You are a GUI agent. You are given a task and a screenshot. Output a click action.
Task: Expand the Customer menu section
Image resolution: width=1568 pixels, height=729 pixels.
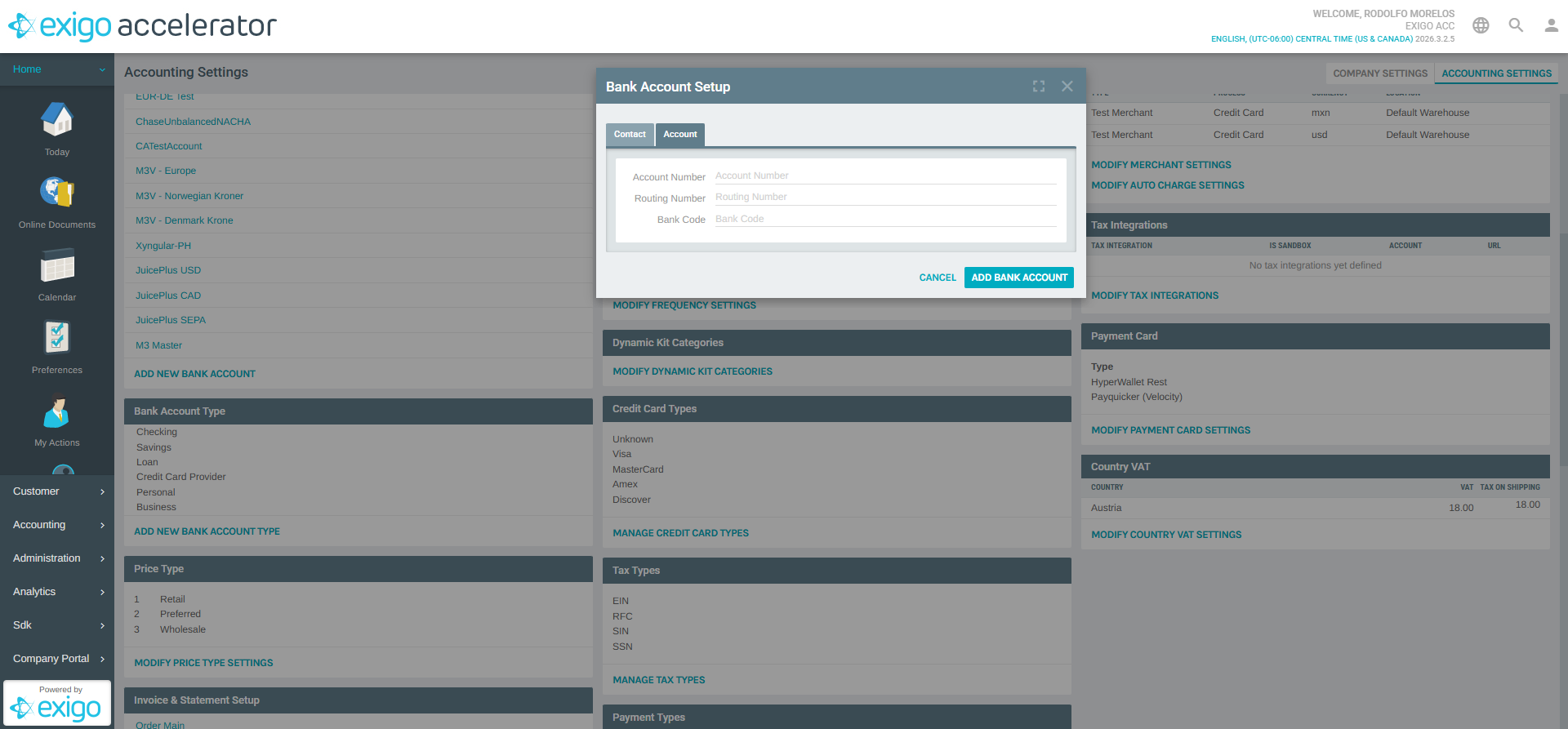[57, 491]
